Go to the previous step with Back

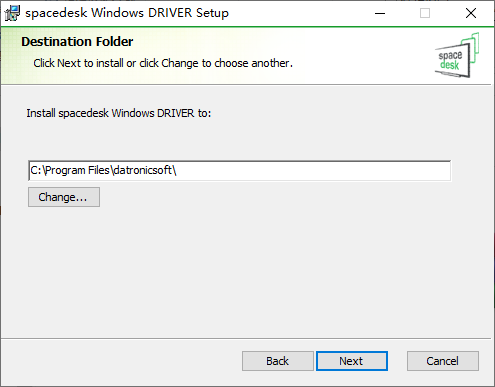(x=278, y=361)
